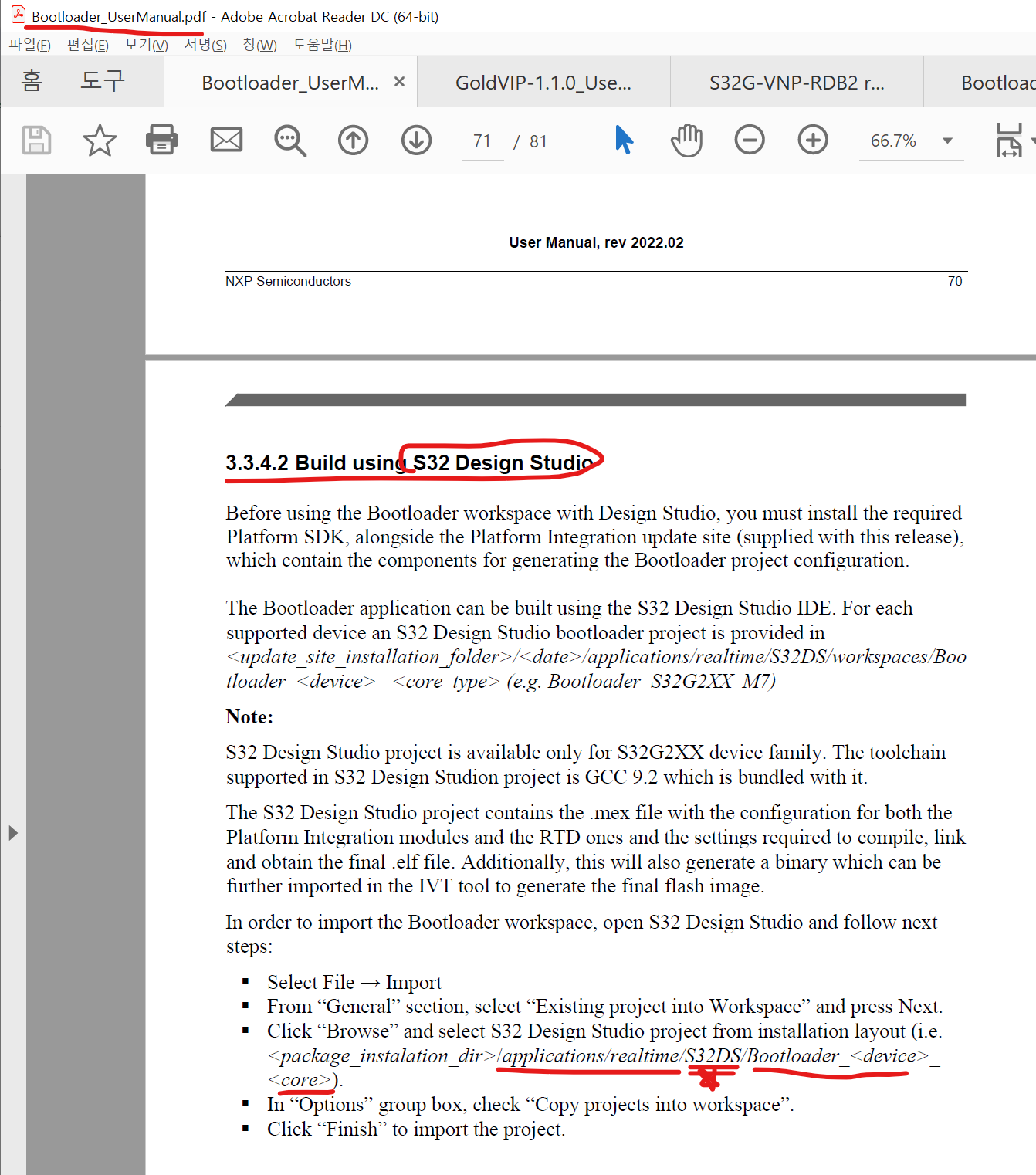
Task: Zoom in with the plus icon
Action: click(813, 141)
